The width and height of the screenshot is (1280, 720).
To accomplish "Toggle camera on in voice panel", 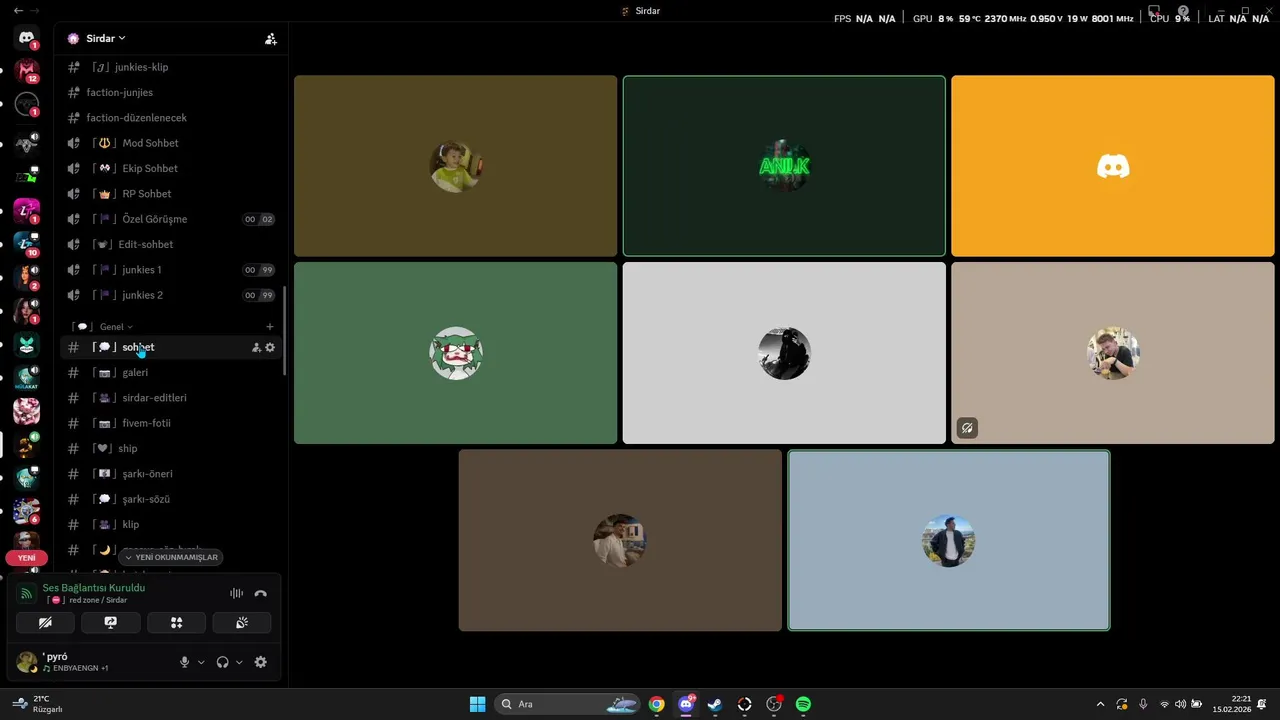I will [45, 622].
